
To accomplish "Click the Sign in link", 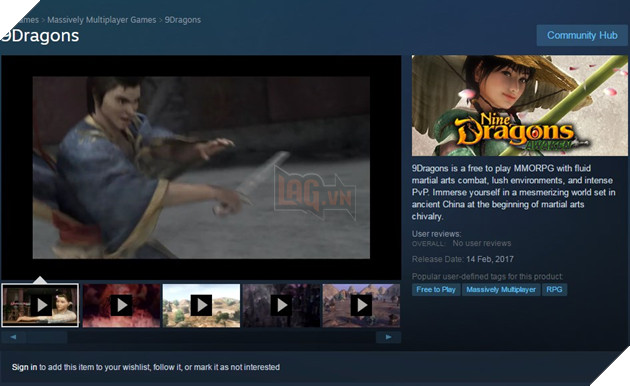I will pyautogui.click(x=25, y=367).
